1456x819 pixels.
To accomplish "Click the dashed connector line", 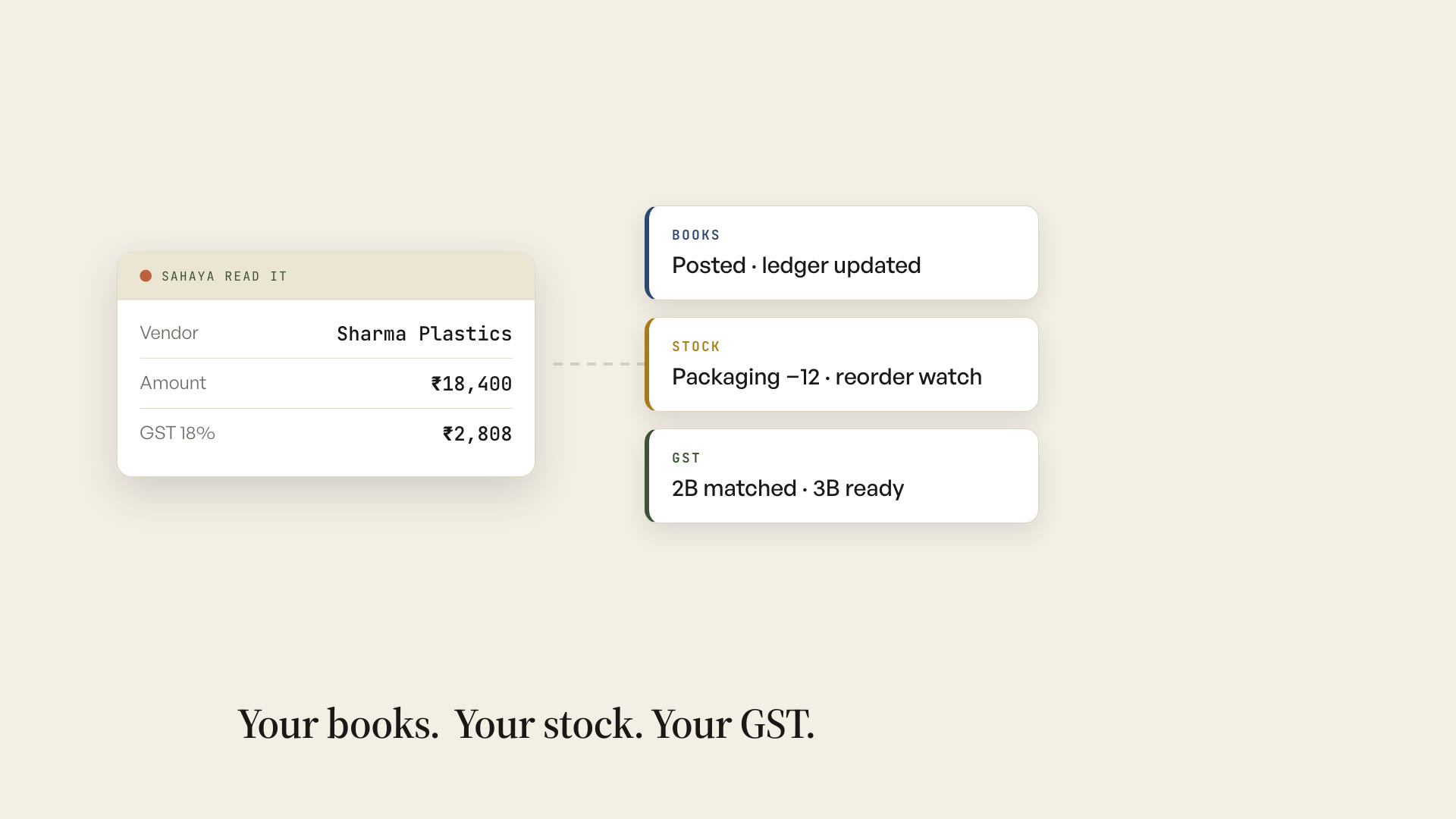I will [599, 364].
